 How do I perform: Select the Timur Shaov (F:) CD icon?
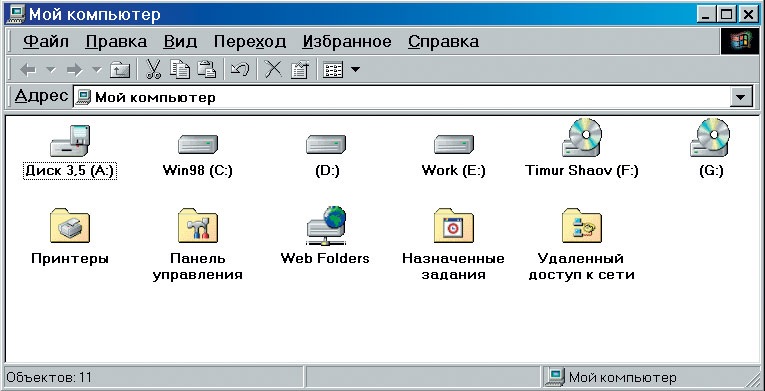[x=582, y=138]
